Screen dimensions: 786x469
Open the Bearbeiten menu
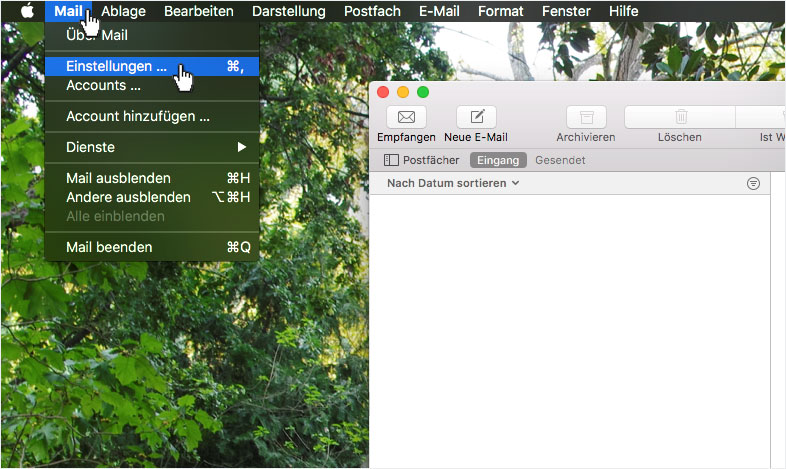(199, 11)
